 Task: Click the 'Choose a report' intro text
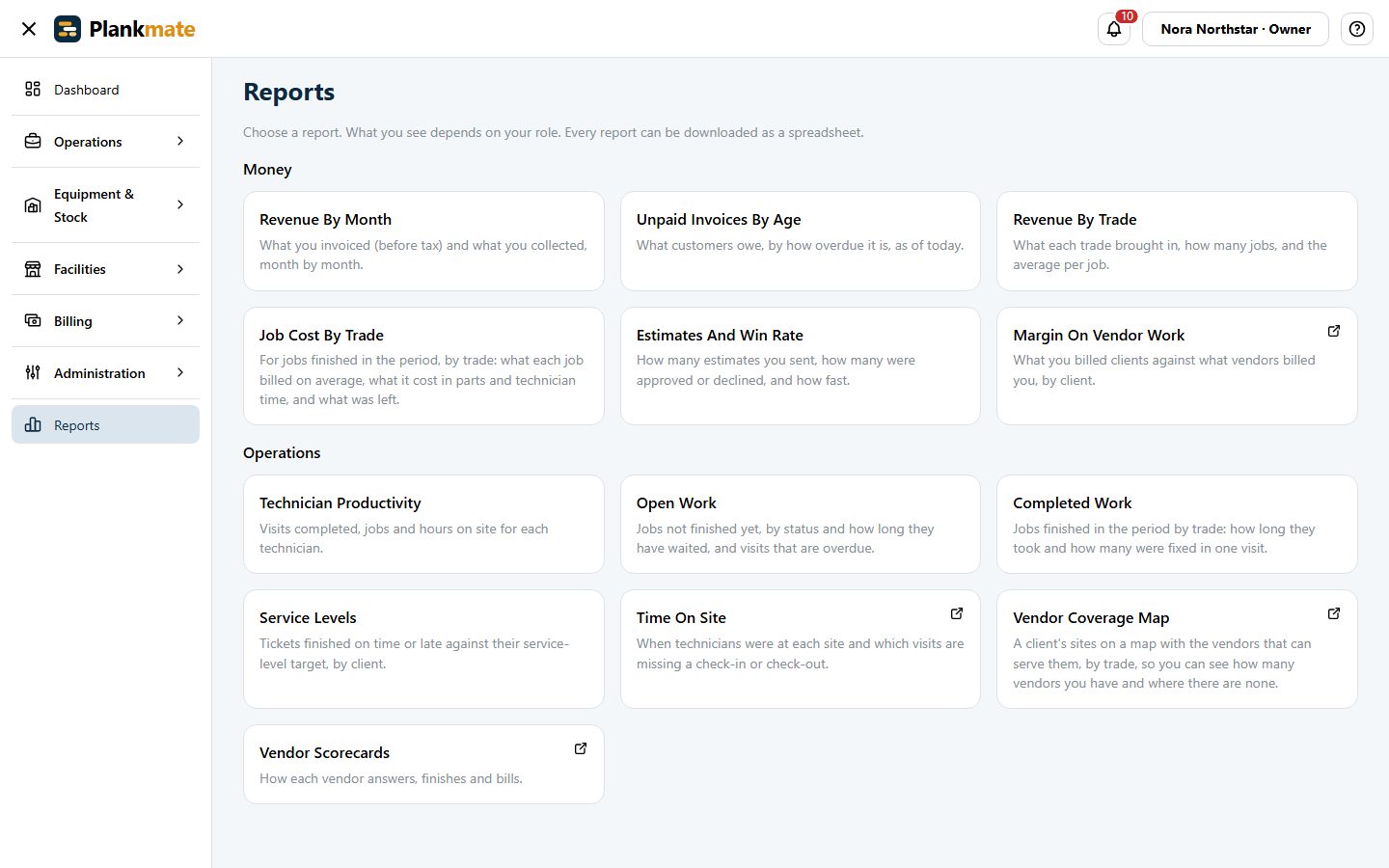coord(553,132)
